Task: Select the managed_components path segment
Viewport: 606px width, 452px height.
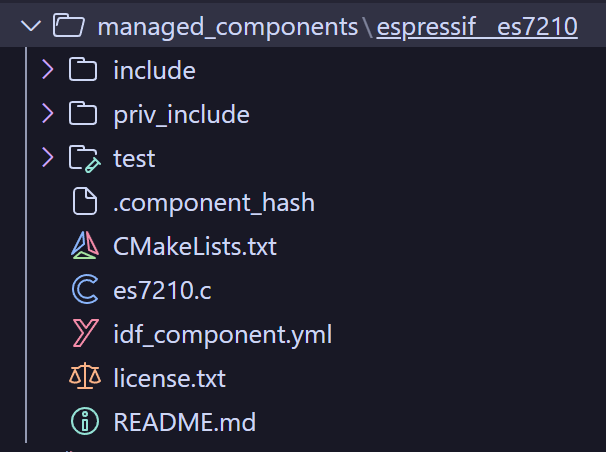Action: [227, 26]
